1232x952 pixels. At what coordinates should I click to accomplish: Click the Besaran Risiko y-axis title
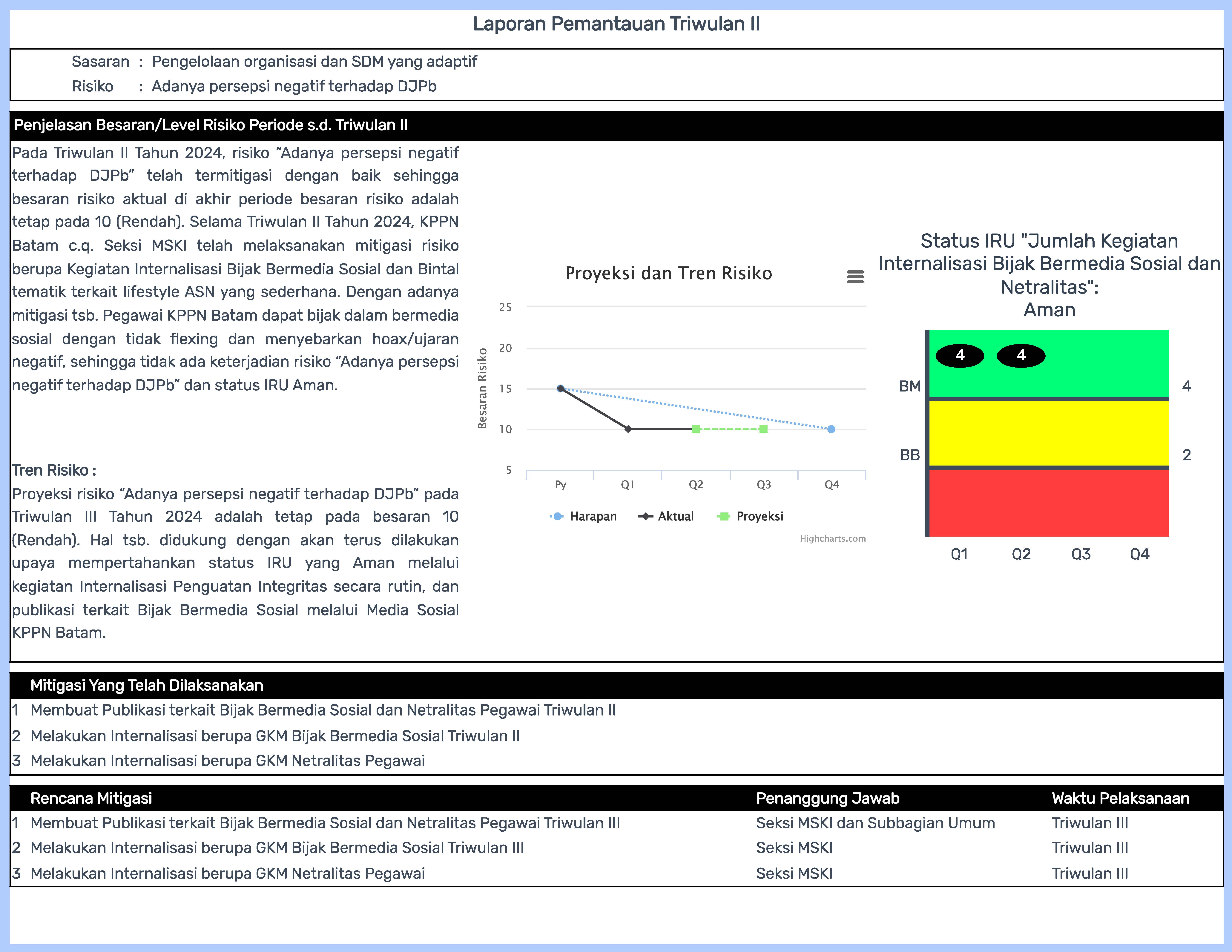pos(482,389)
